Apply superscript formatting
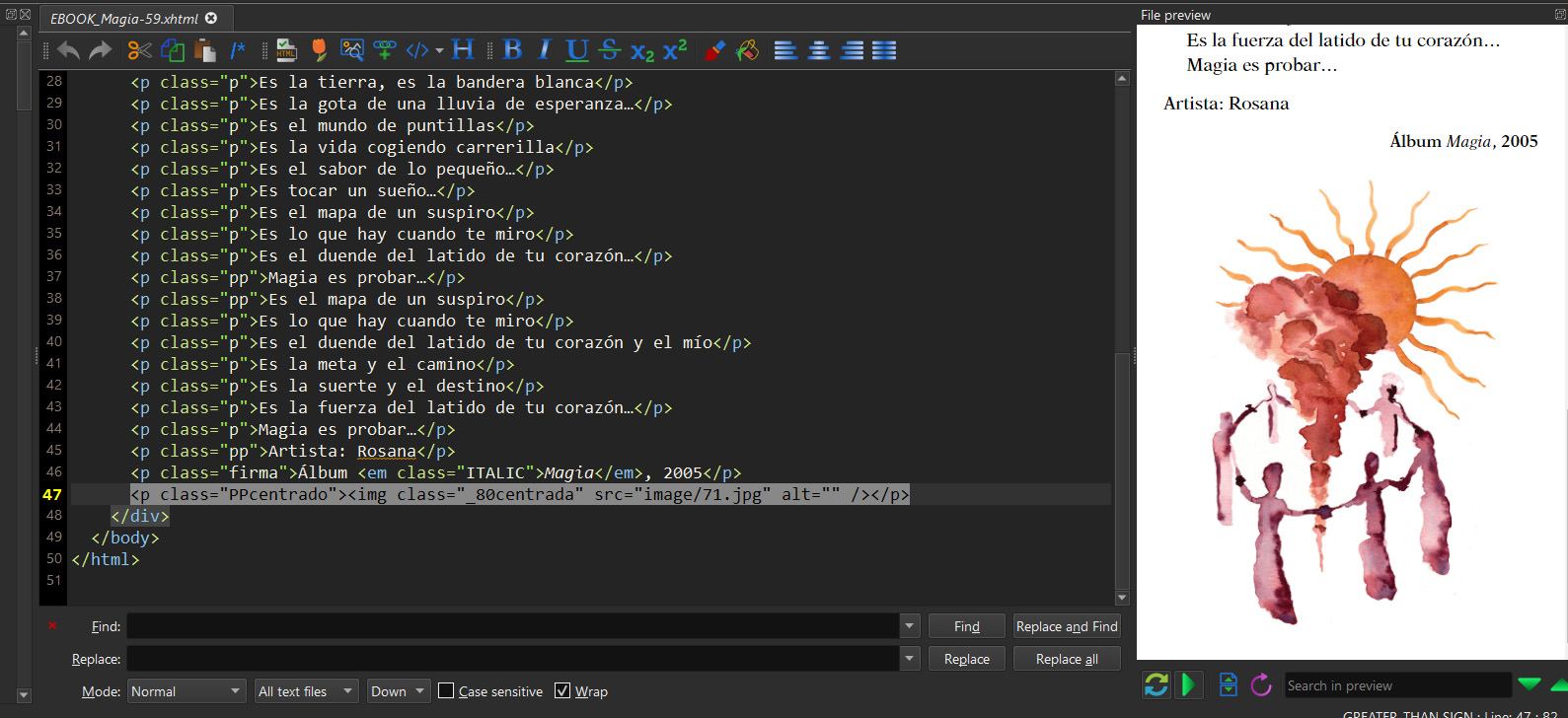This screenshot has width=1568, height=718. coord(675,50)
